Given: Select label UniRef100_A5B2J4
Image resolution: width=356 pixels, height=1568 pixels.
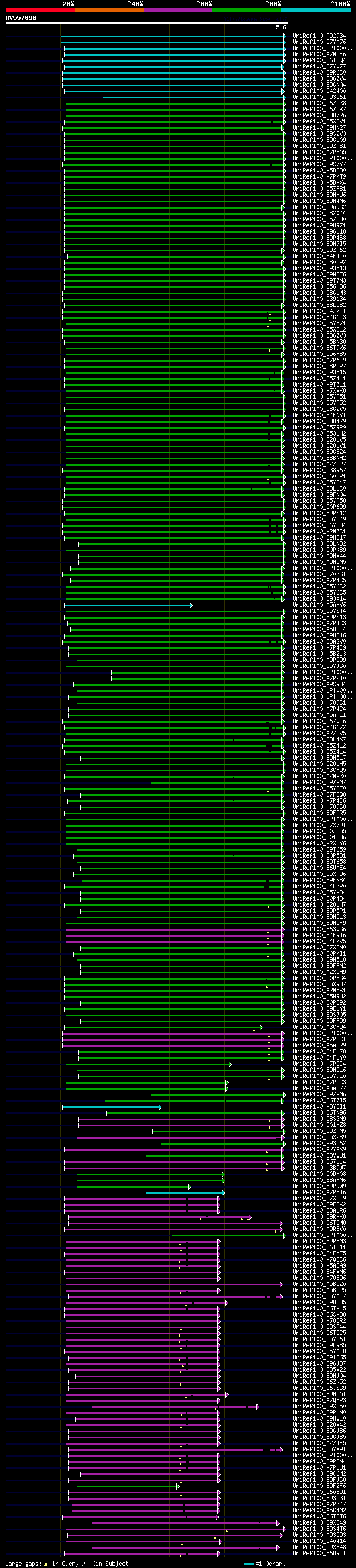Looking at the screenshot, I should point(319,630).
